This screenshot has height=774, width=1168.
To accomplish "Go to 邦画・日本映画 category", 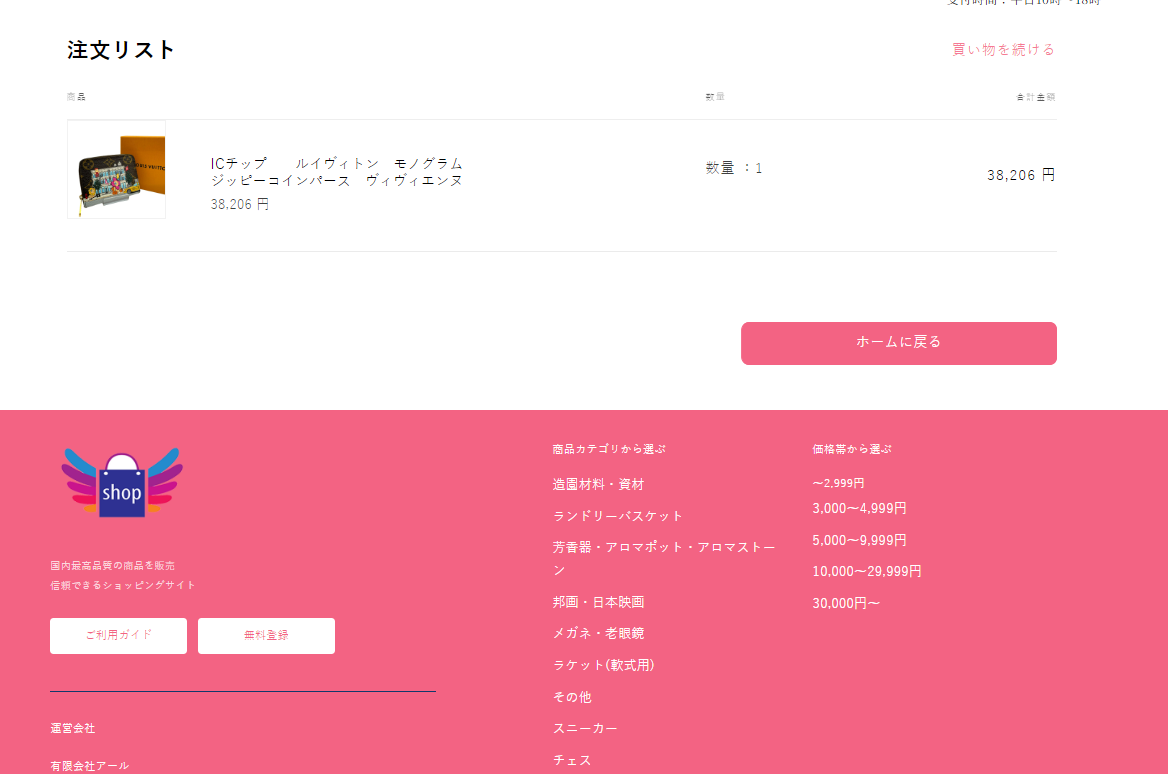I will 598,602.
